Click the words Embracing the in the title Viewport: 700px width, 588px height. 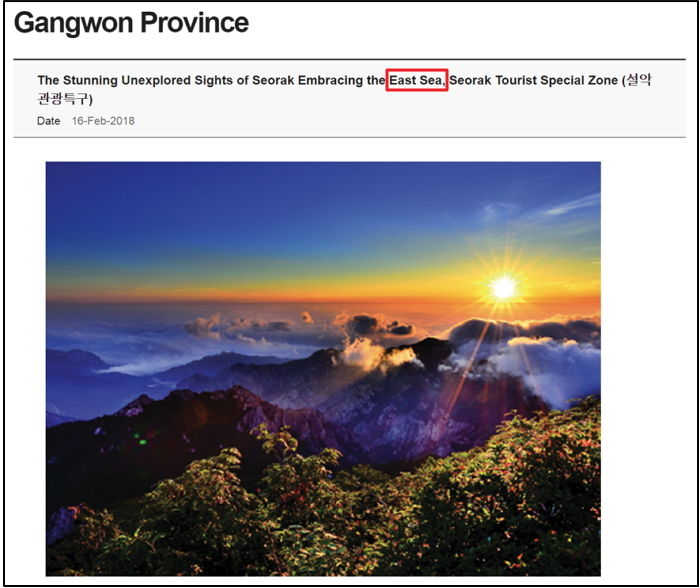[342, 80]
